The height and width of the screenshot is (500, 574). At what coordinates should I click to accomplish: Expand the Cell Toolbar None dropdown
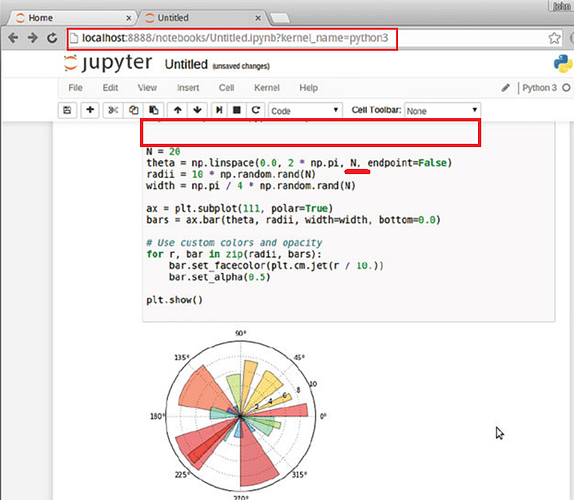[x=442, y=111]
